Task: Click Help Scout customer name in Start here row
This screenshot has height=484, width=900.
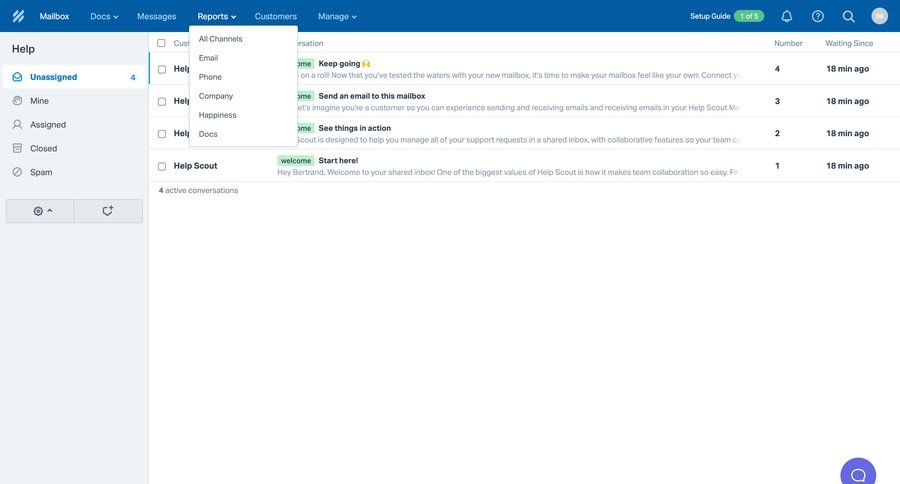Action: tap(195, 166)
